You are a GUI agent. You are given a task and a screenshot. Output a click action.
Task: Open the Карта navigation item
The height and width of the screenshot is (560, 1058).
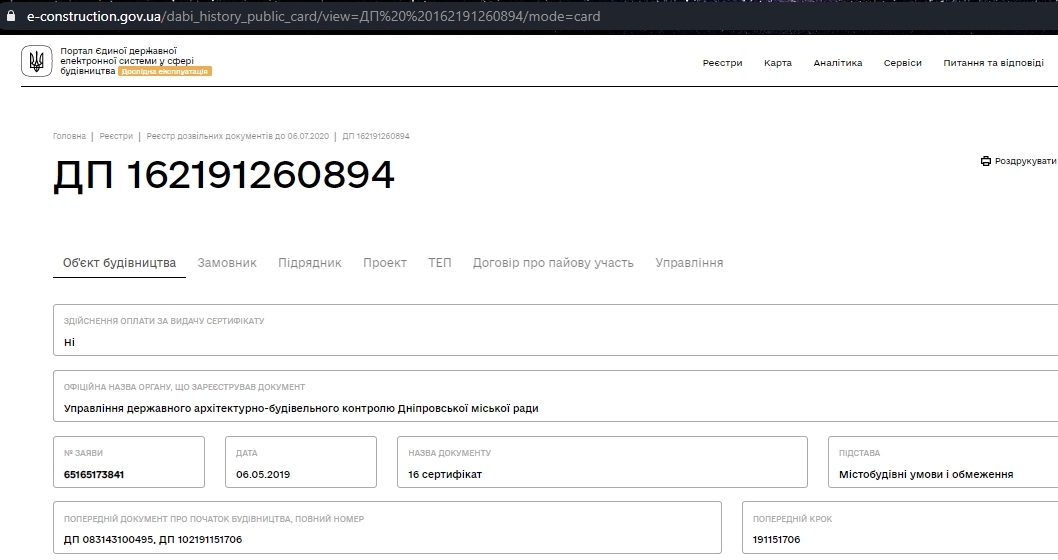point(777,63)
